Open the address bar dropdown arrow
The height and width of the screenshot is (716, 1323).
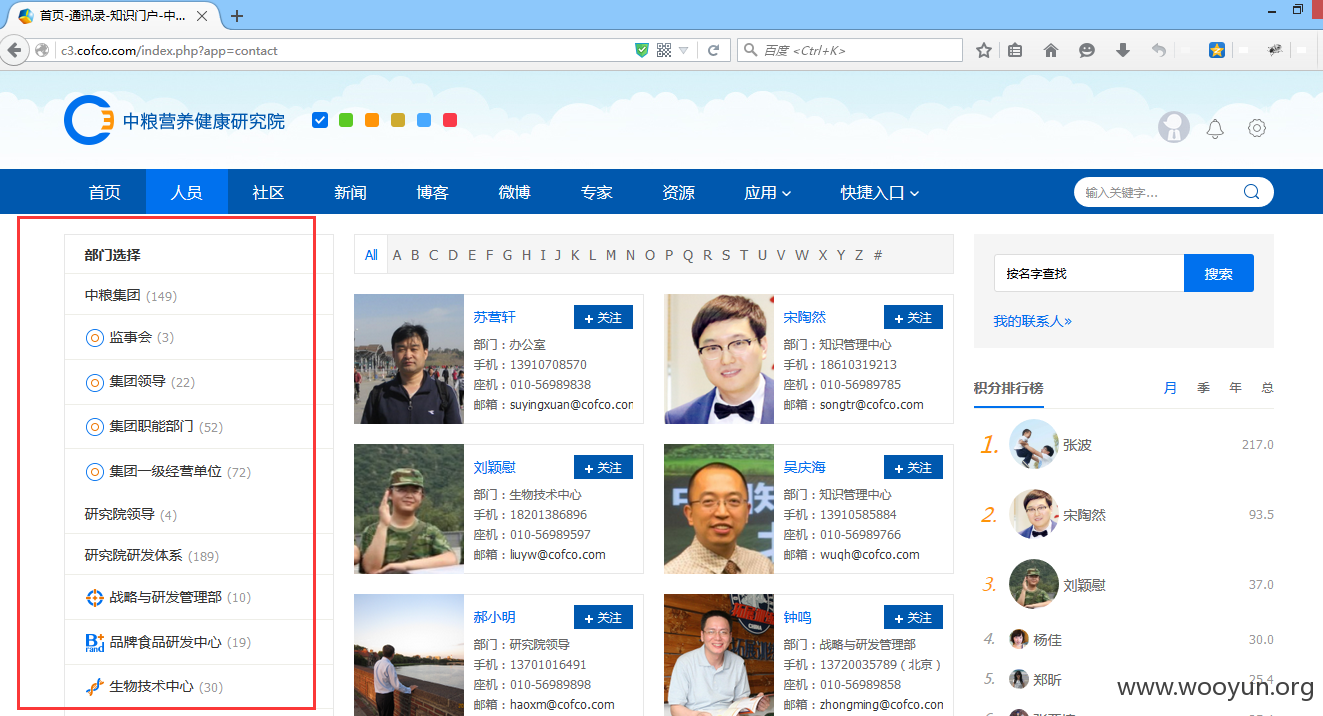[x=684, y=50]
